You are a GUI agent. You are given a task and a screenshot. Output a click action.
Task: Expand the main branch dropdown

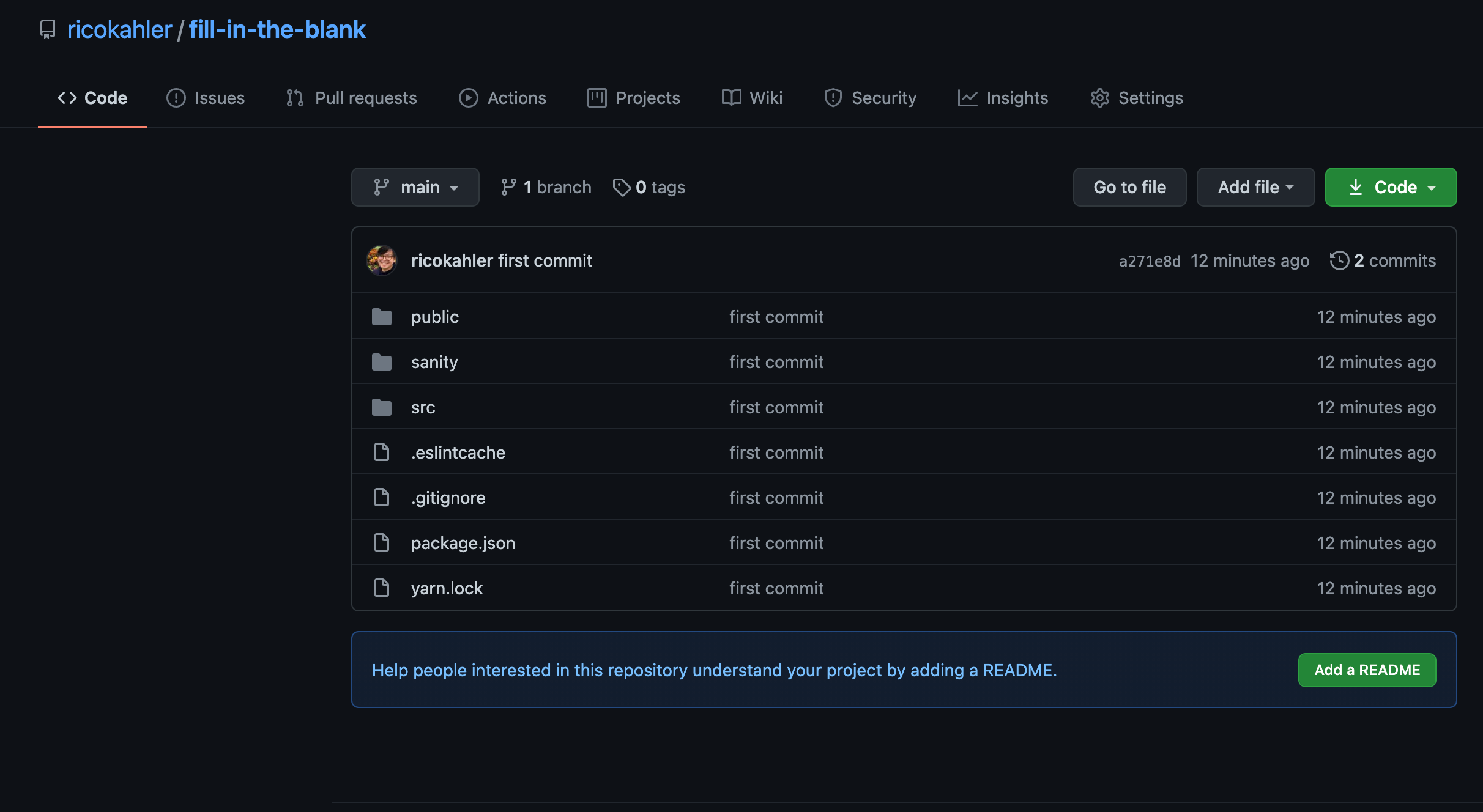click(415, 187)
